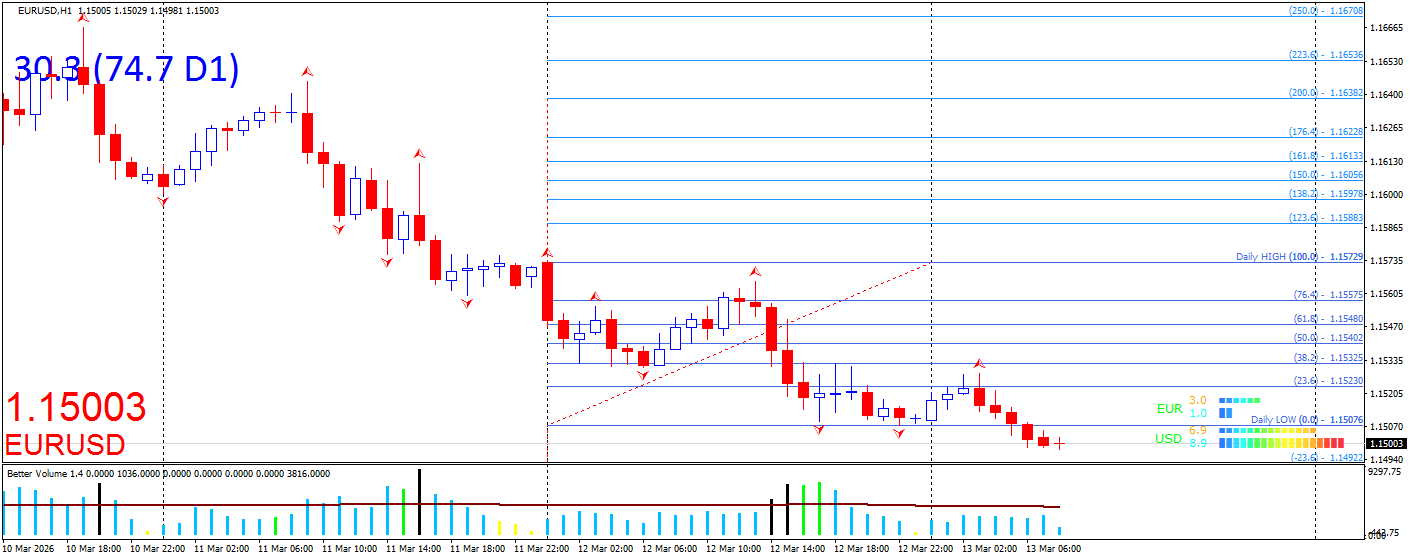Click the "10 Mar 2026" date on time axis
The height and width of the screenshot is (560, 1410).
(x=29, y=549)
